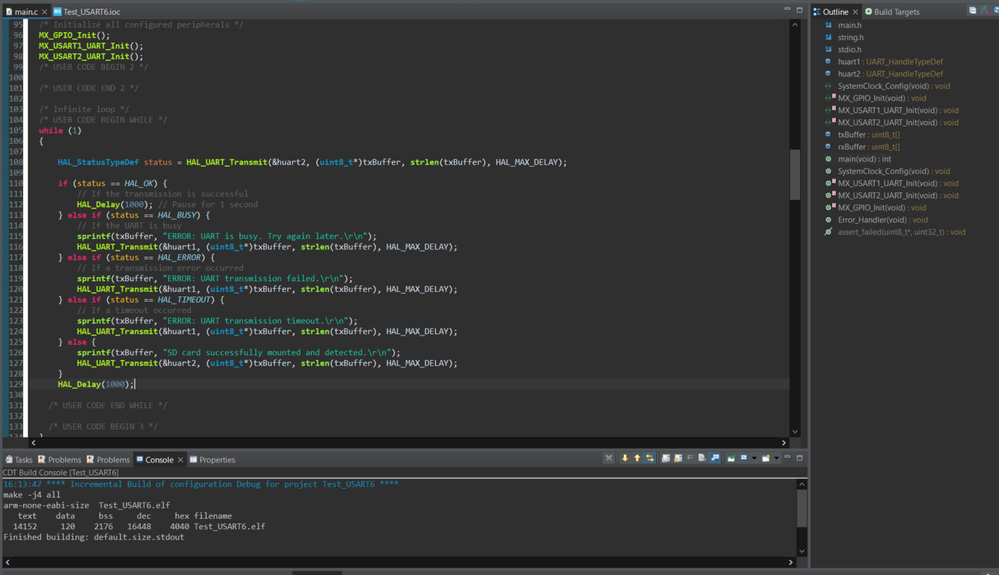
Task: Click the console icon with green checkmark
Action: (731, 458)
